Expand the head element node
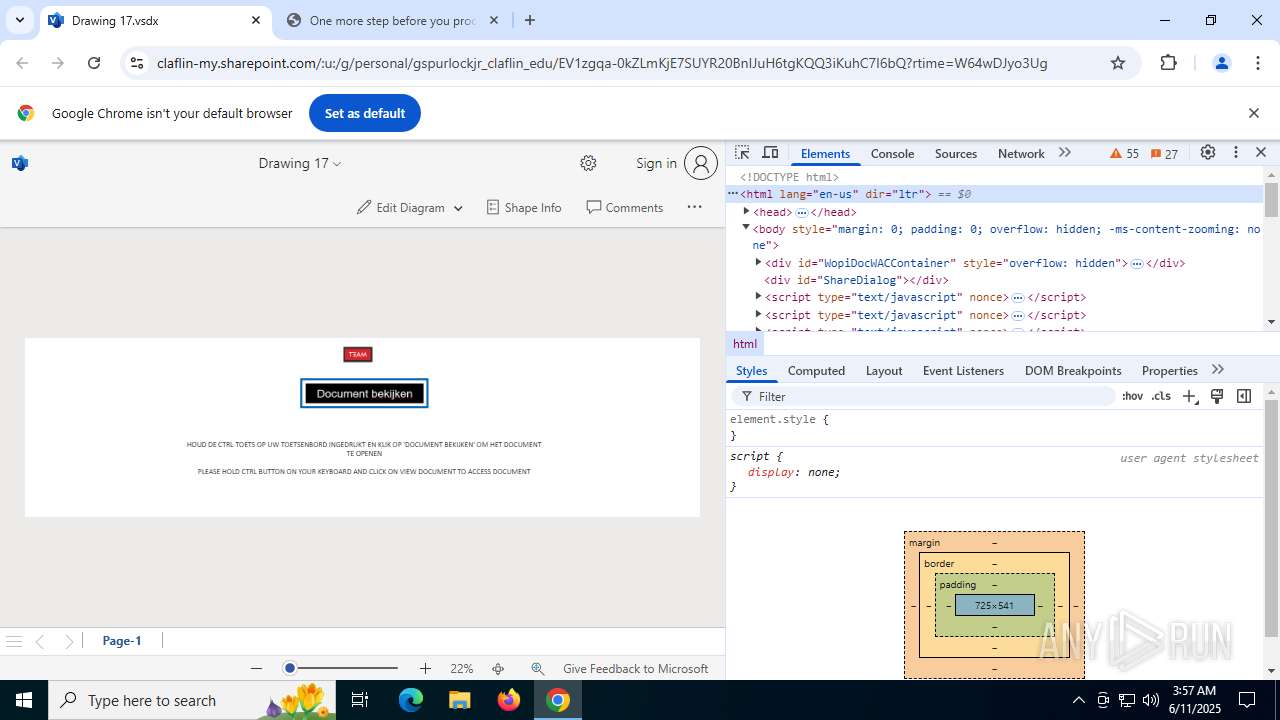 point(746,211)
